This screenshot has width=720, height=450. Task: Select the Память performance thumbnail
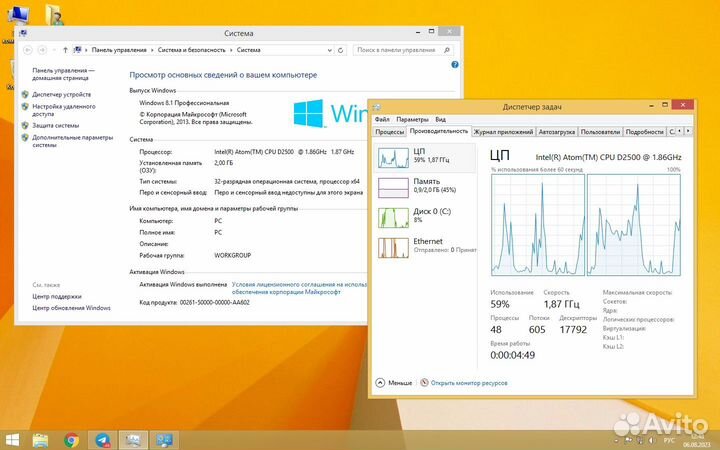(393, 188)
